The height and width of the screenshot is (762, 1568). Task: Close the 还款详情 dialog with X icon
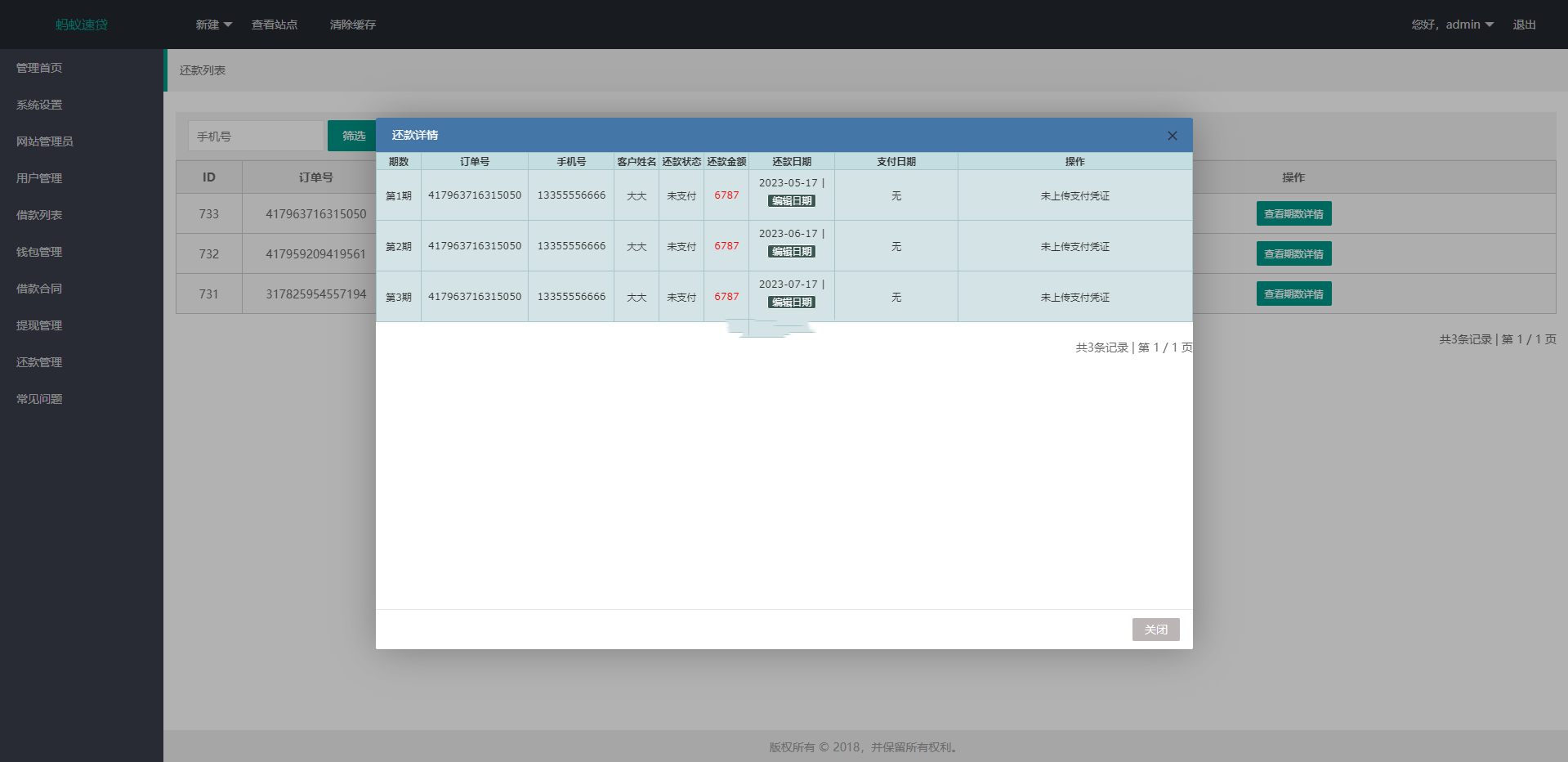click(x=1172, y=136)
